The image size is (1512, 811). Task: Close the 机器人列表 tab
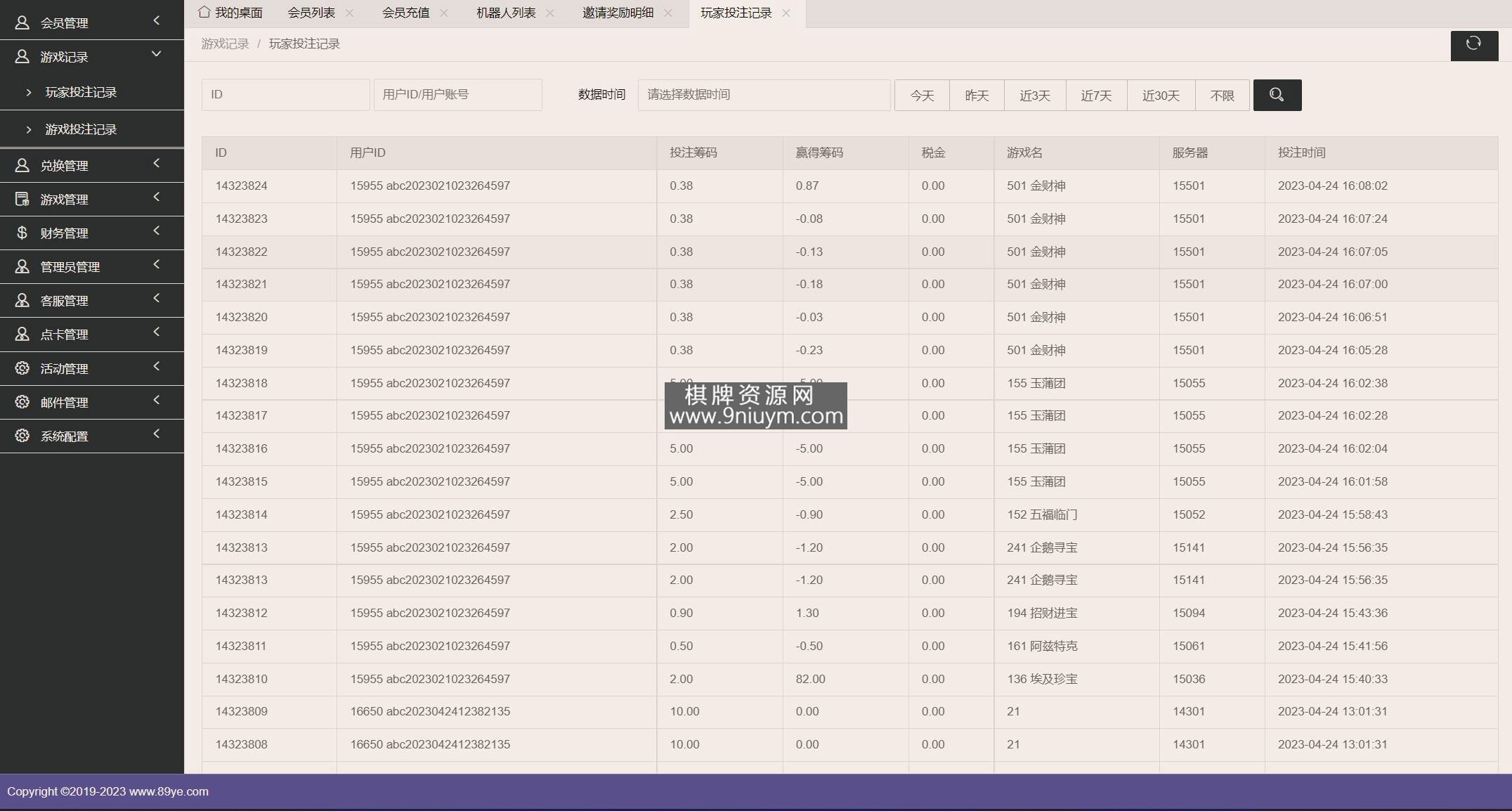coord(550,13)
